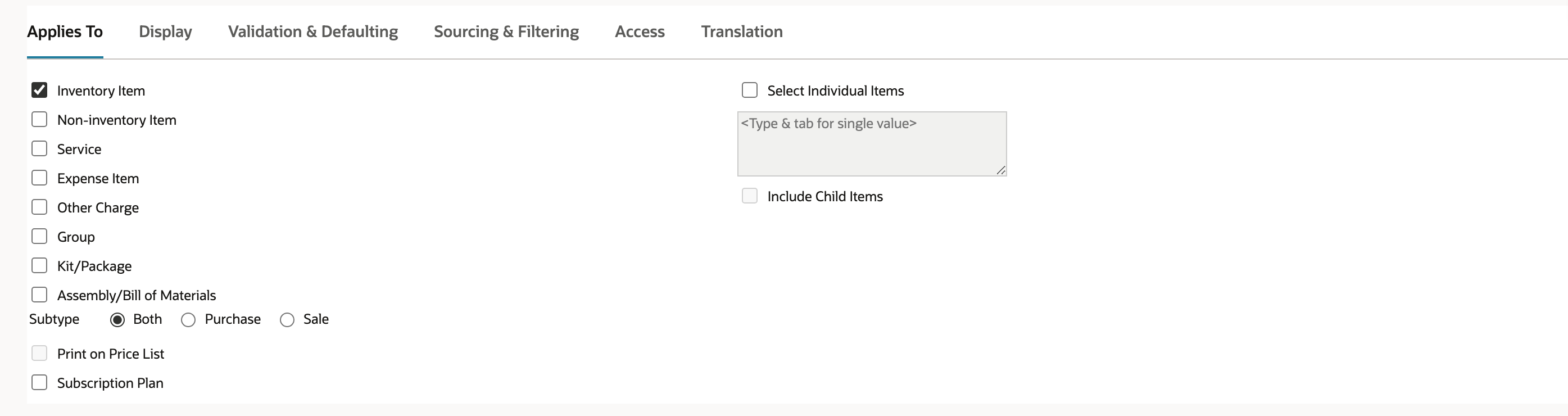
Task: Open the Validation & Defaulting tab
Action: pos(313,31)
